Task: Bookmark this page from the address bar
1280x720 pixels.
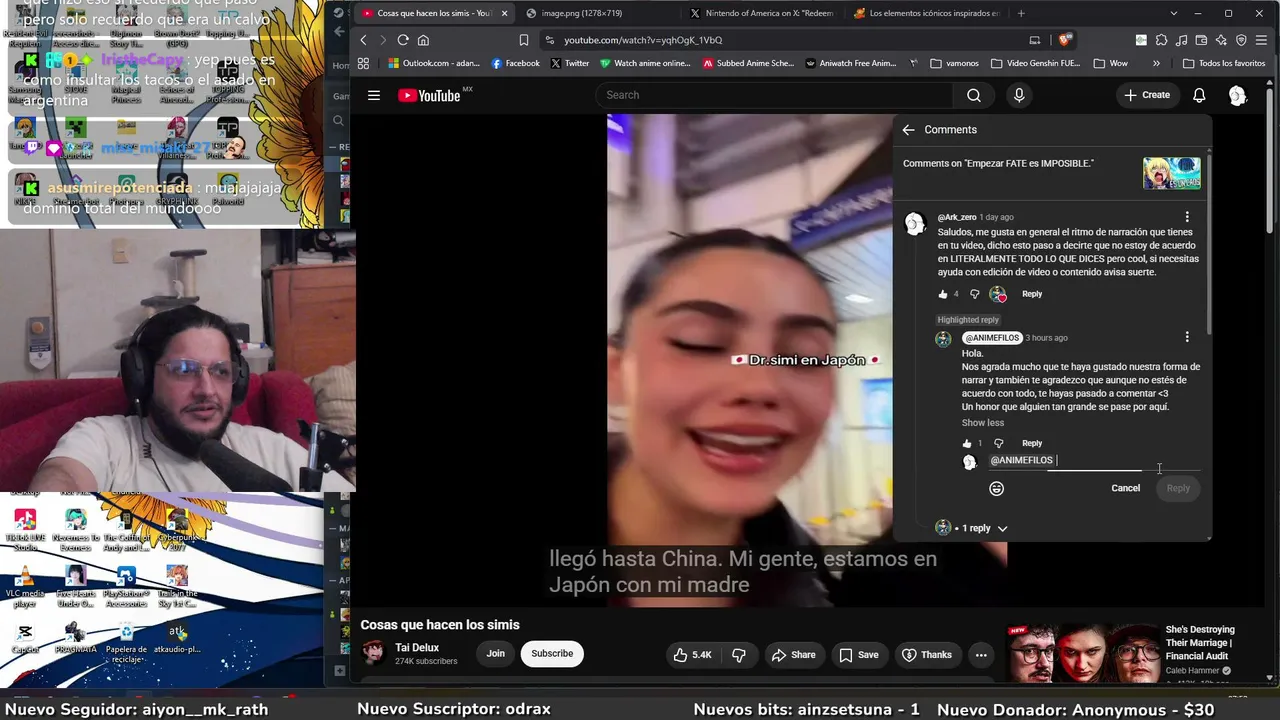Action: (524, 40)
